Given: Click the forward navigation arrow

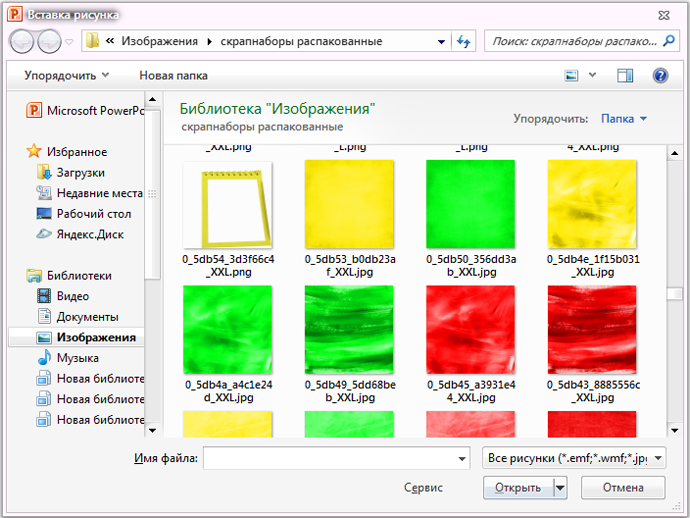Looking at the screenshot, I should 49,41.
